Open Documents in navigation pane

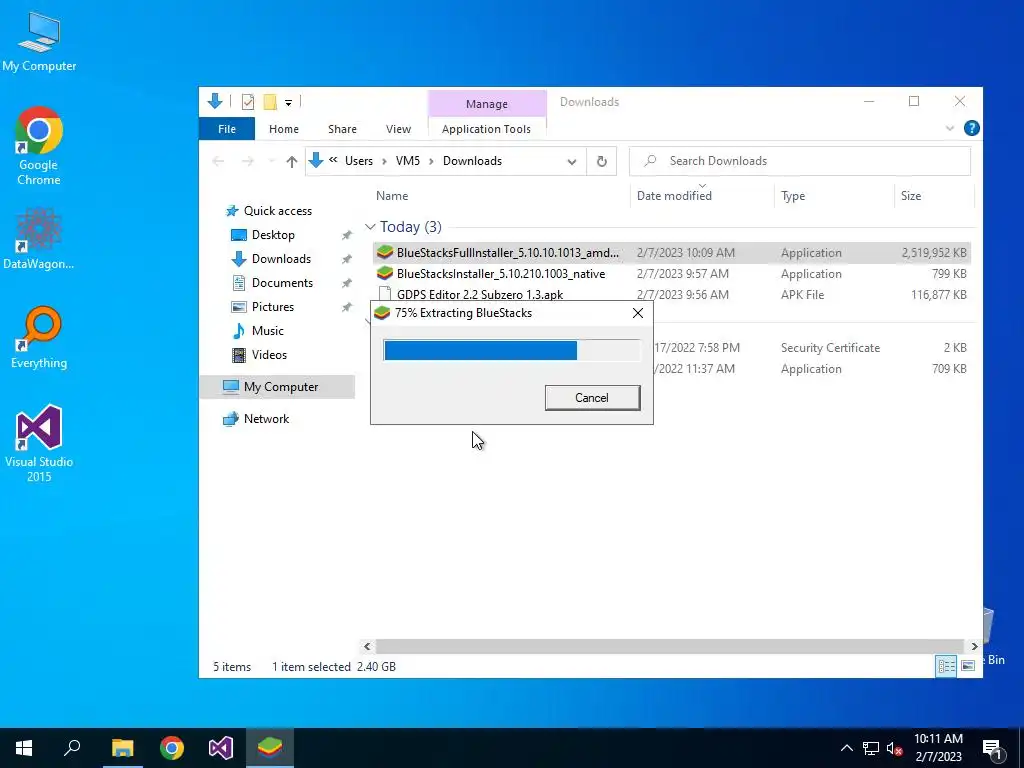click(x=282, y=283)
